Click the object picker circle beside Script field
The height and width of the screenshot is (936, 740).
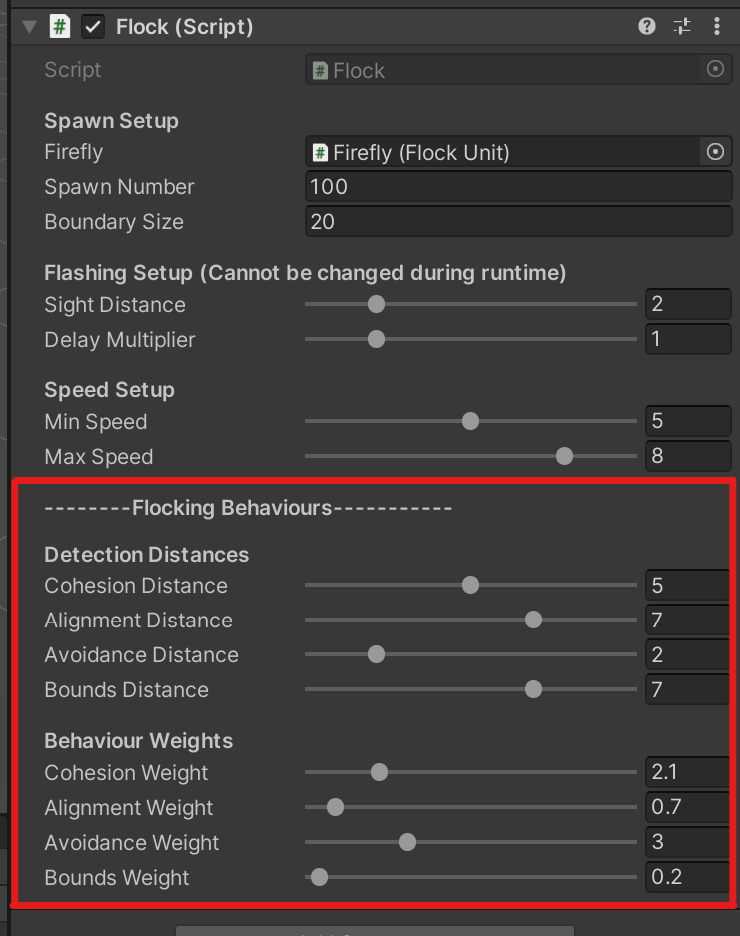coord(715,70)
